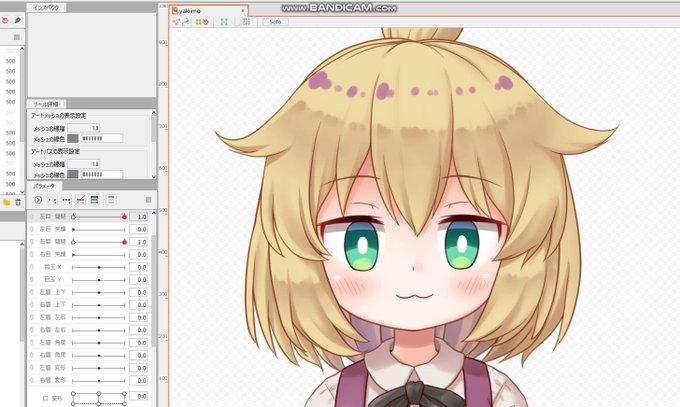This screenshot has height=407, width=680.
Task: Click the orange folder icon in the left strip
Action: click(7, 202)
